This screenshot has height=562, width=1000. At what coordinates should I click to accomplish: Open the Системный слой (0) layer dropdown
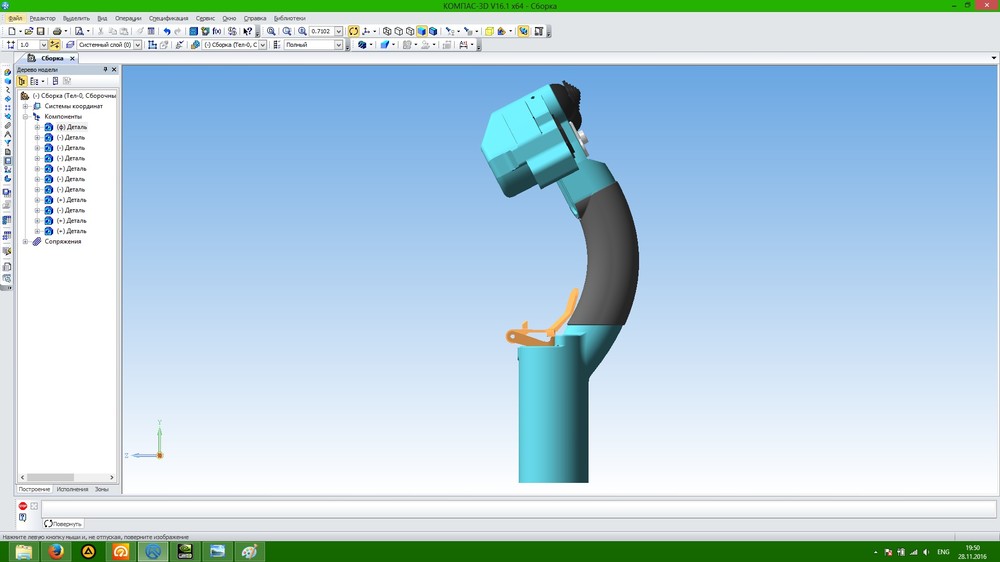[137, 45]
